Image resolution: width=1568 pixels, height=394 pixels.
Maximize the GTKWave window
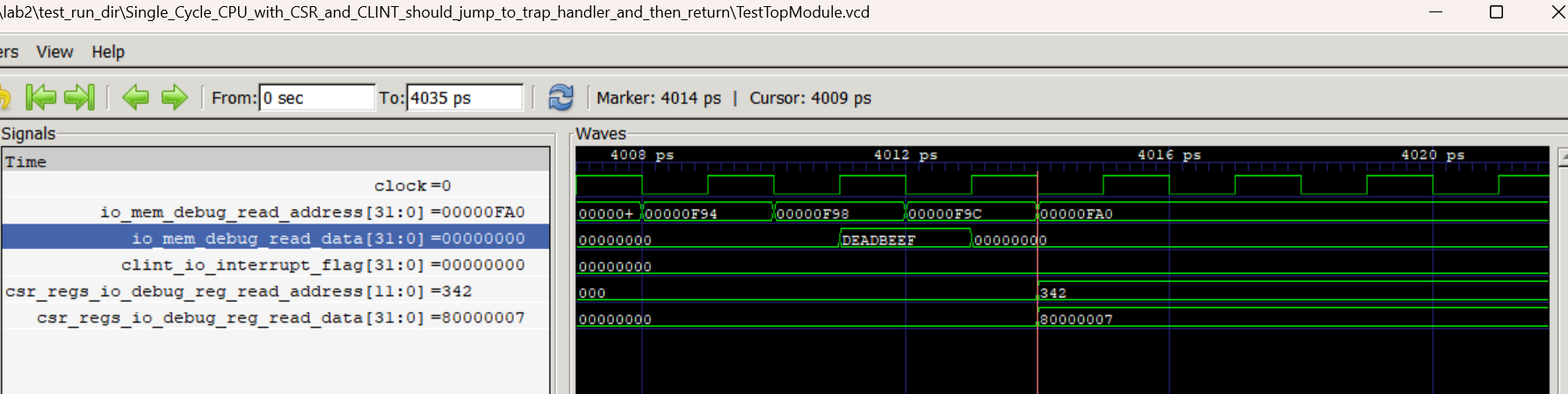click(x=1497, y=12)
